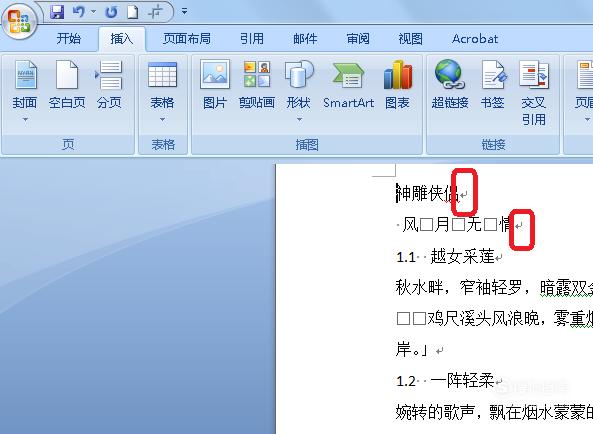Expand the 形状 dropdown arrow

pos(299,120)
